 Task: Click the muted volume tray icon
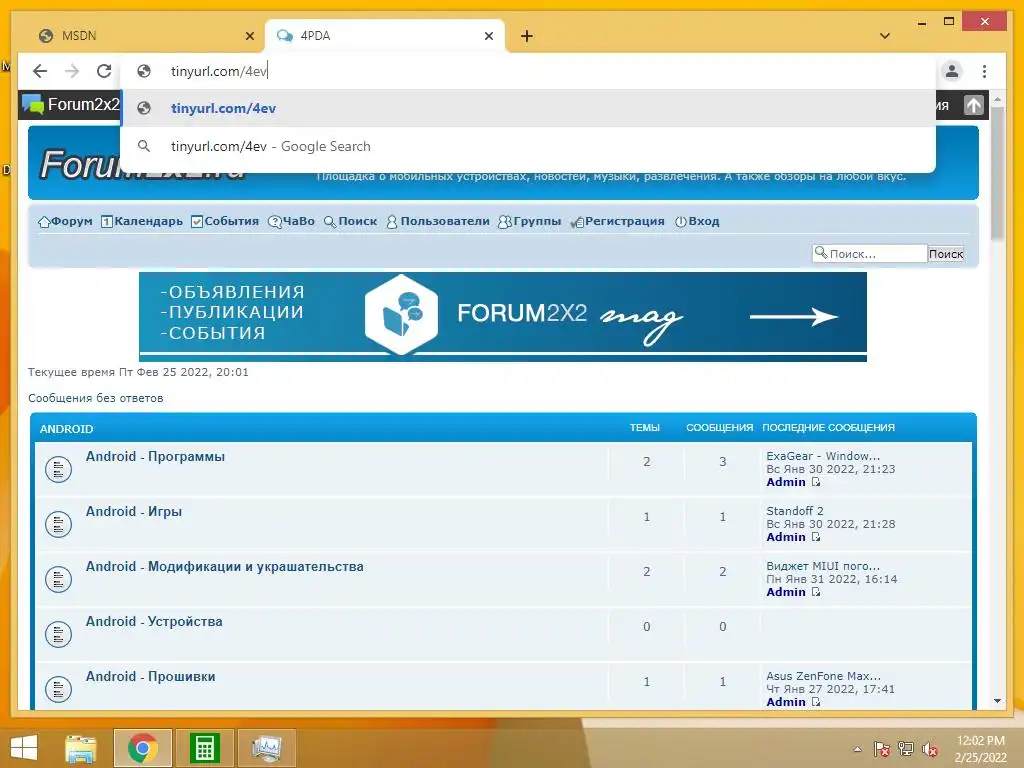930,749
